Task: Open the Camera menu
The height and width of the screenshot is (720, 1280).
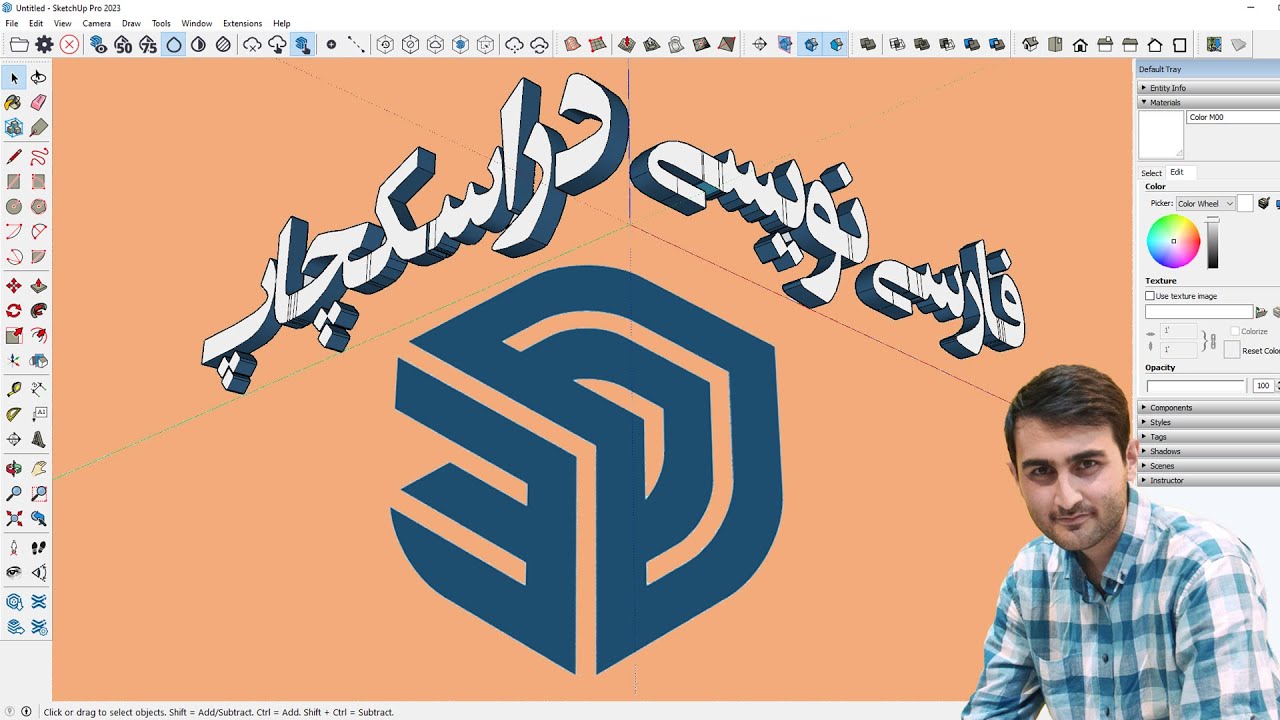Action: tap(96, 23)
